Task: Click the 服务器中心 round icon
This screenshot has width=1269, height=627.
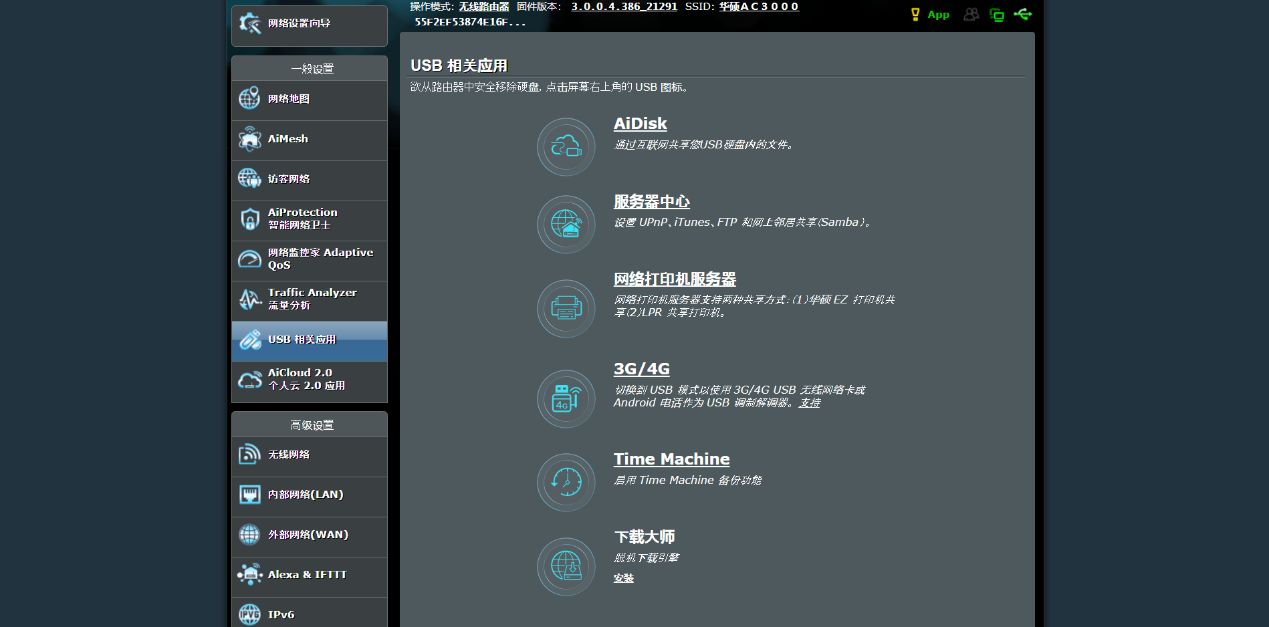Action: click(x=566, y=224)
